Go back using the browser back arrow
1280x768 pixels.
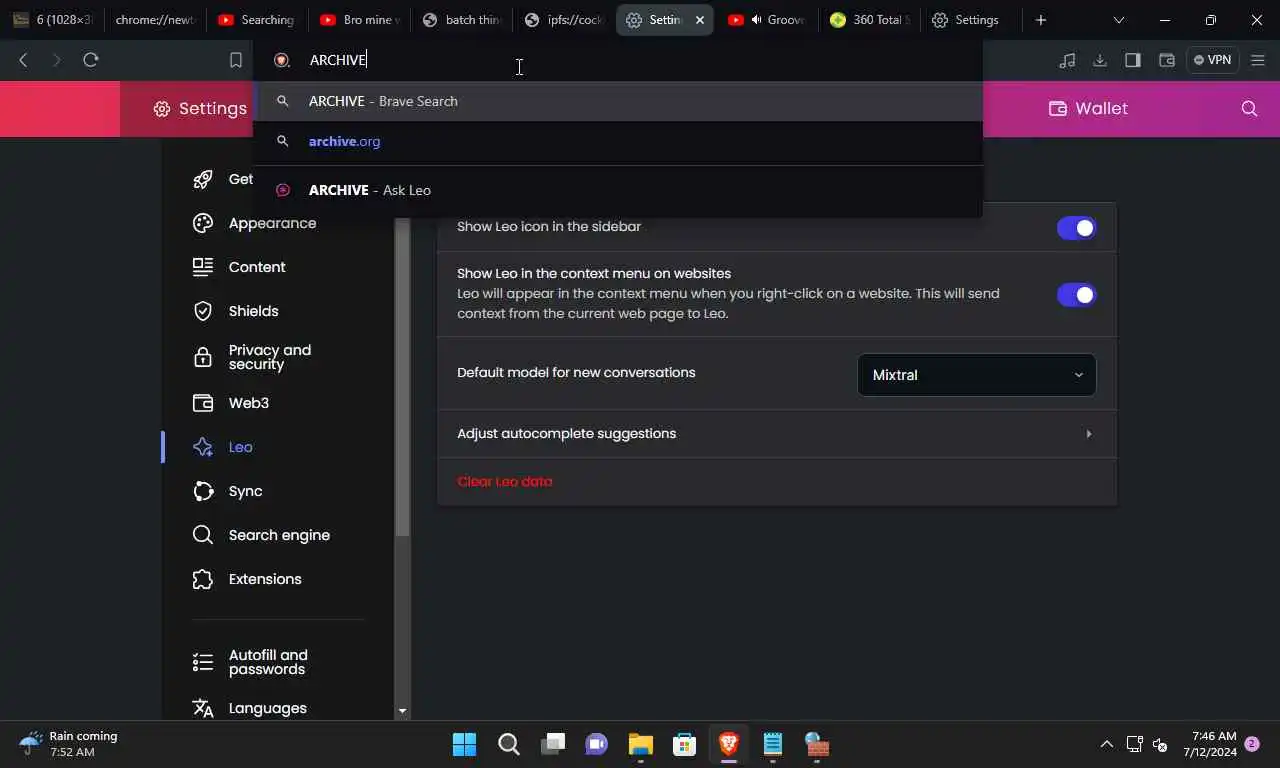(23, 60)
